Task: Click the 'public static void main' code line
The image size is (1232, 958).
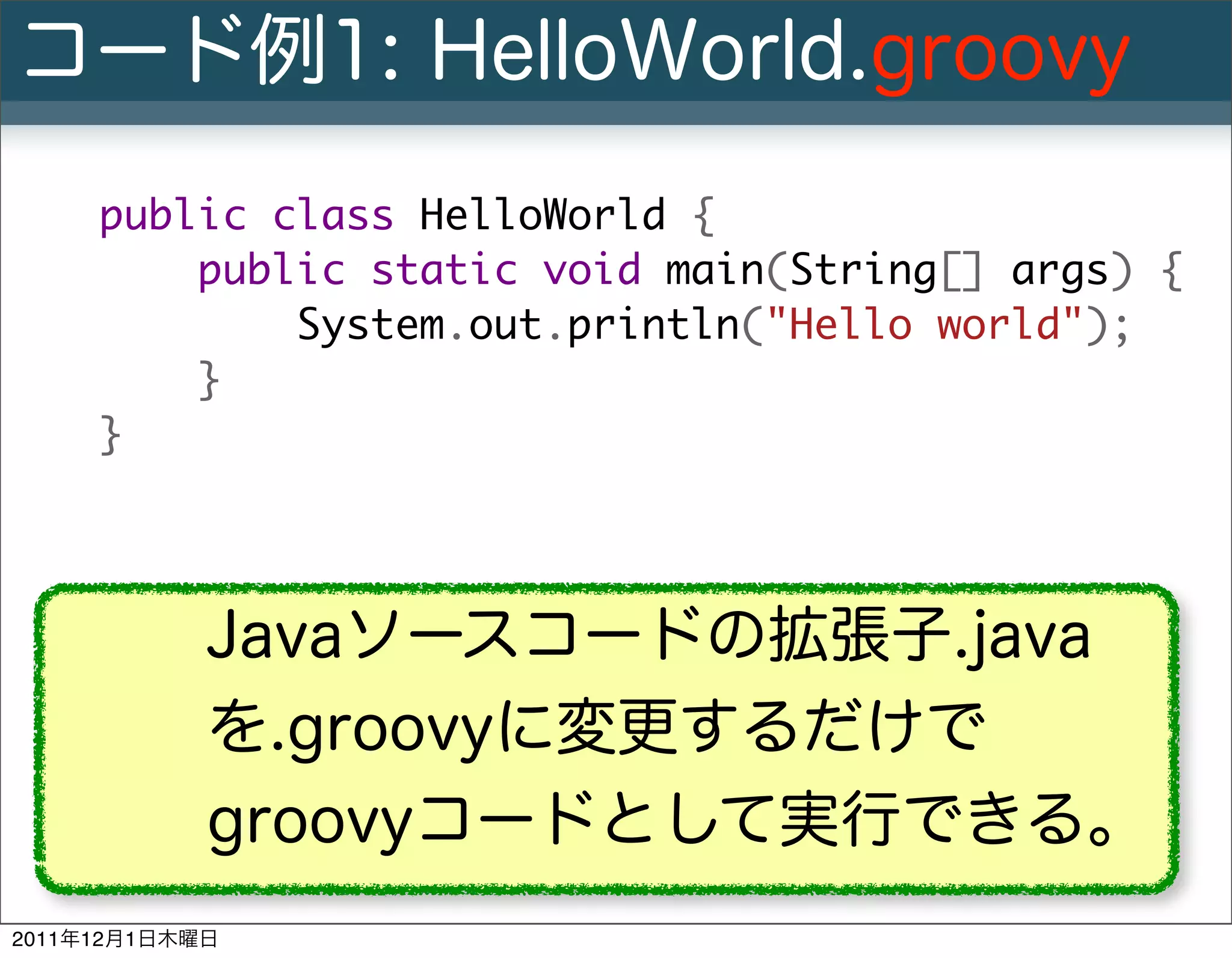Action: coord(691,269)
